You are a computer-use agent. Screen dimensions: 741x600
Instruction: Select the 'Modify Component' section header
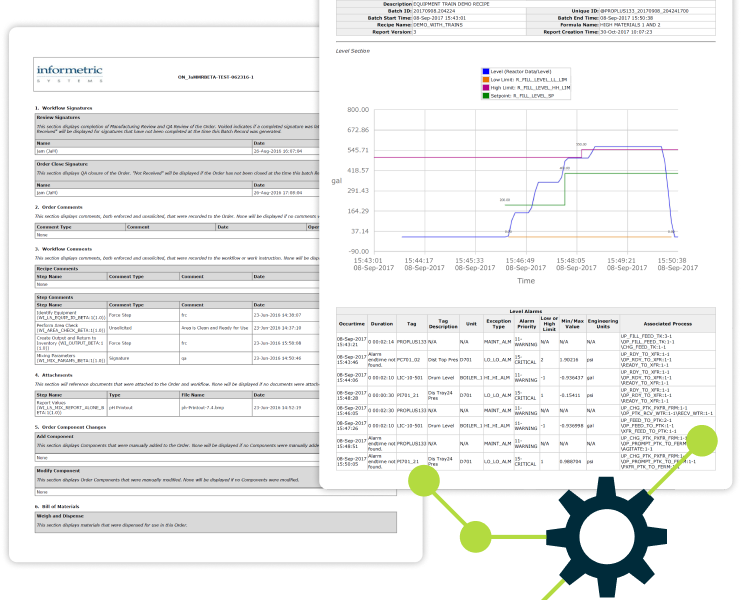pyautogui.click(x=58, y=471)
